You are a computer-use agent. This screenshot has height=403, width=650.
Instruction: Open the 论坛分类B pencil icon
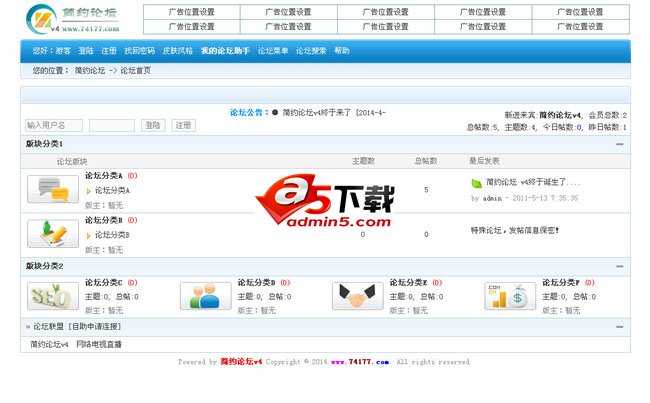click(x=53, y=233)
